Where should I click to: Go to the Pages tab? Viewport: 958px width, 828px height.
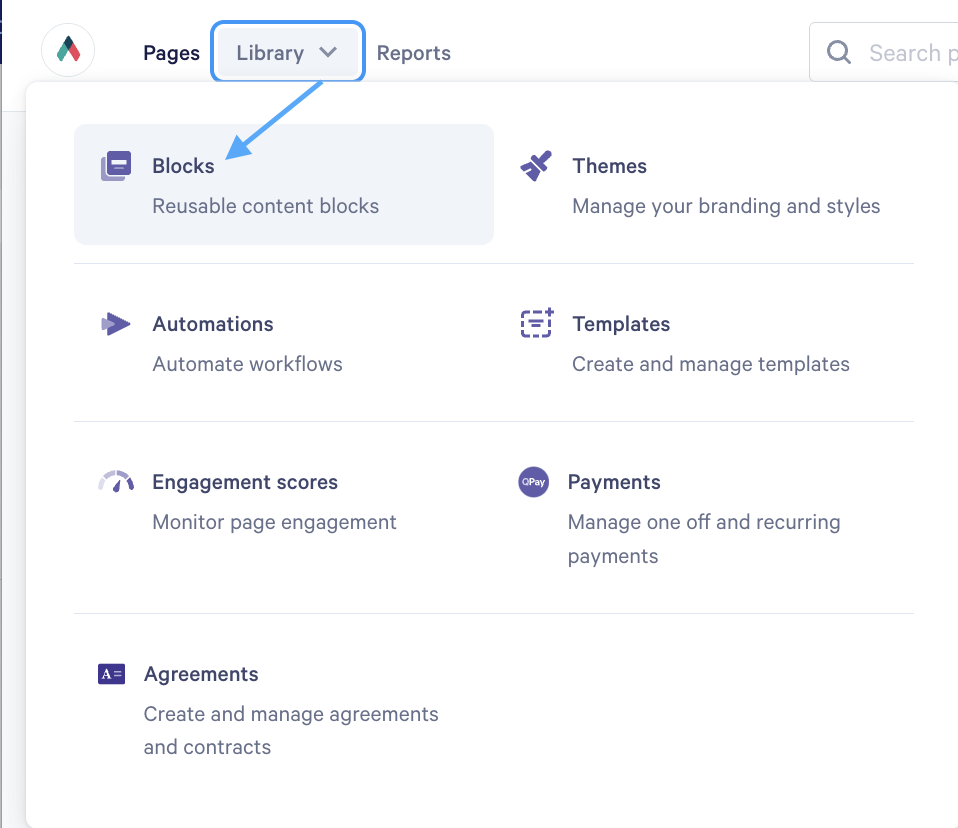172,53
